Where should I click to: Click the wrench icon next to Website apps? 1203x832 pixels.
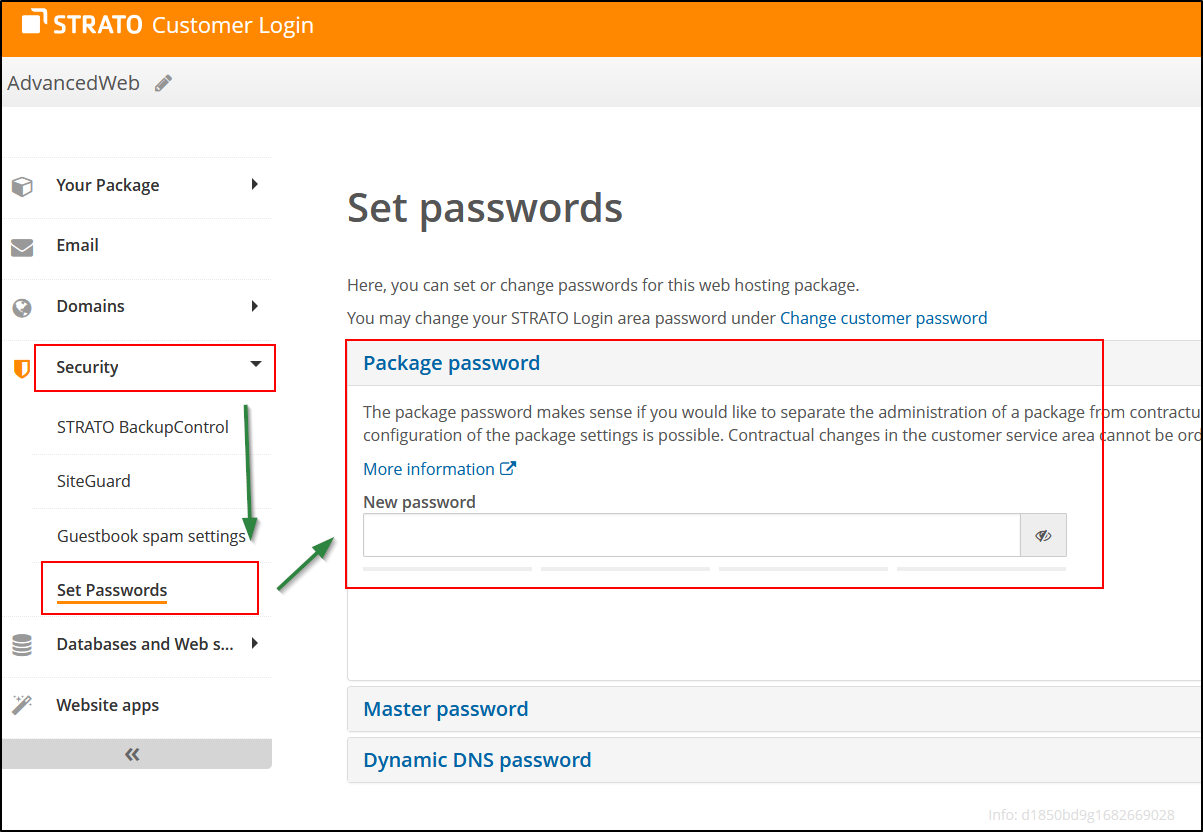(22, 705)
